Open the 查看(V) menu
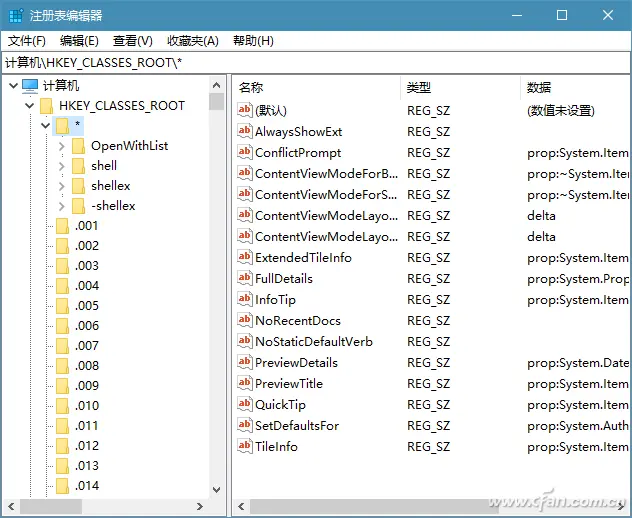The image size is (632, 518). coord(133,41)
